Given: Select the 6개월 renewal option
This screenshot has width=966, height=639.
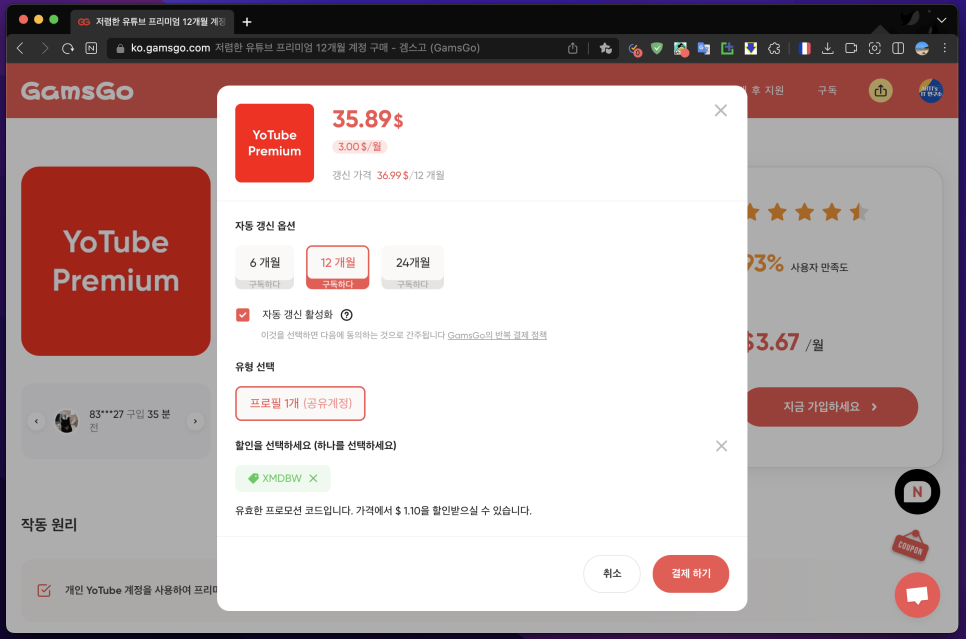Looking at the screenshot, I should [264, 267].
